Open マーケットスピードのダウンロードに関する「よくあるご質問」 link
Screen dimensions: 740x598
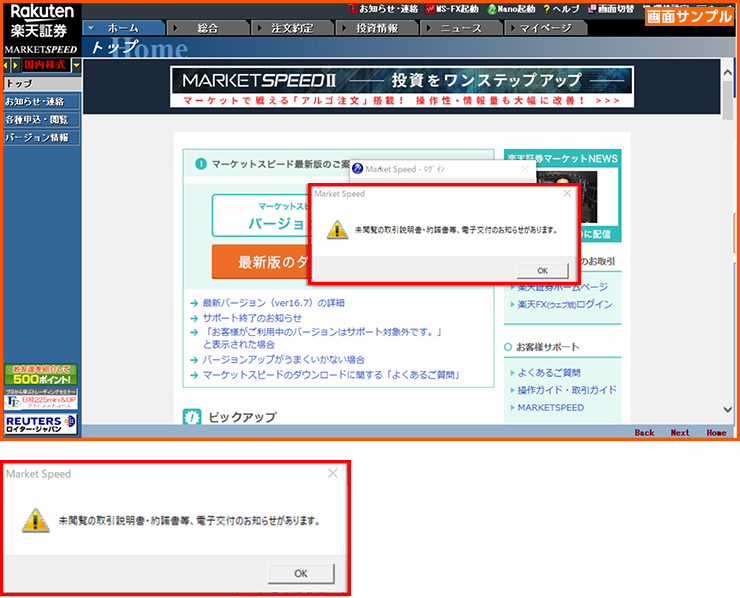click(x=331, y=375)
